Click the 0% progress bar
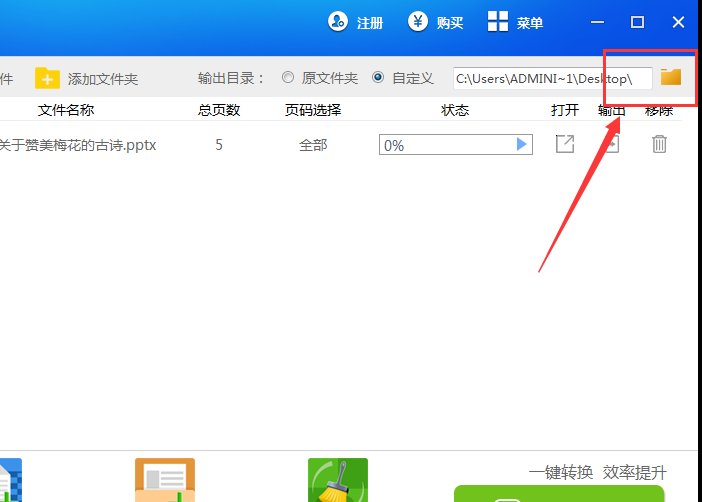 click(456, 145)
